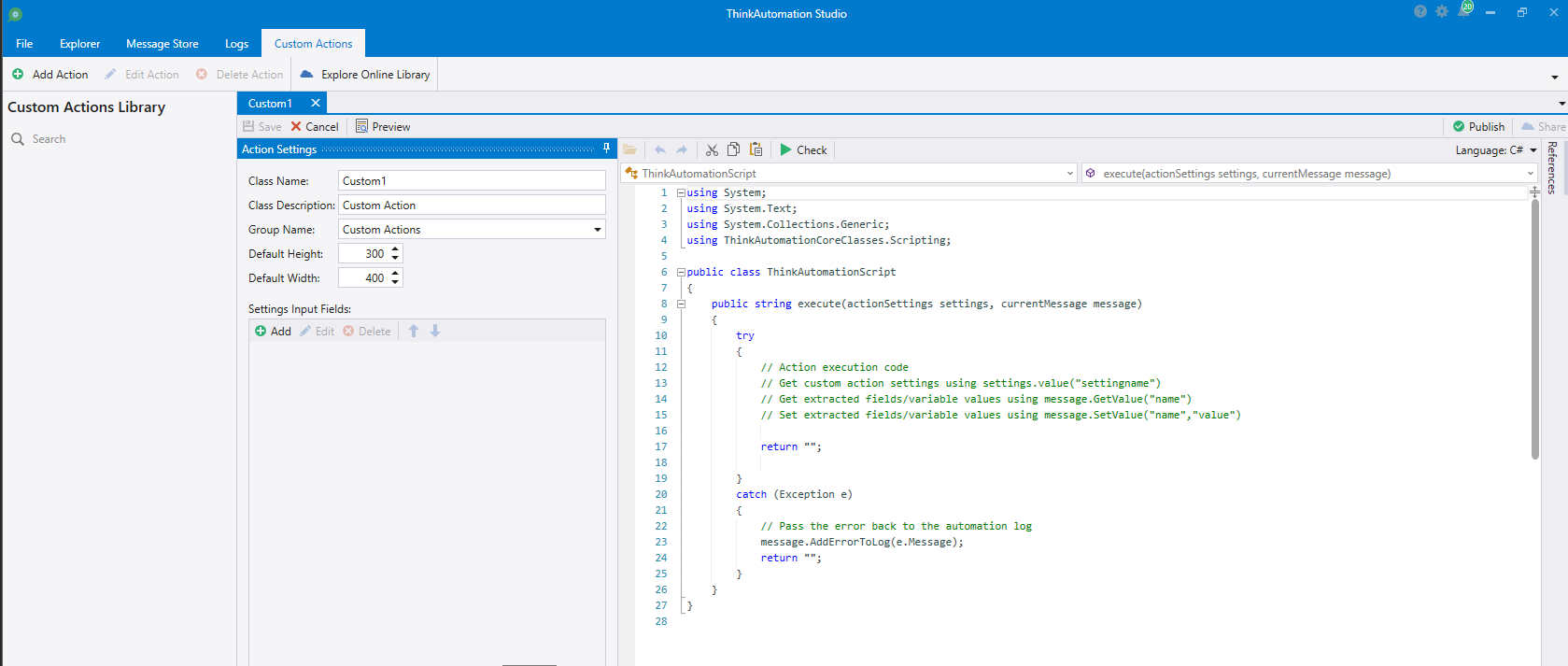1568x666 pixels.
Task: Open the help icon in title bar
Action: point(1420,12)
